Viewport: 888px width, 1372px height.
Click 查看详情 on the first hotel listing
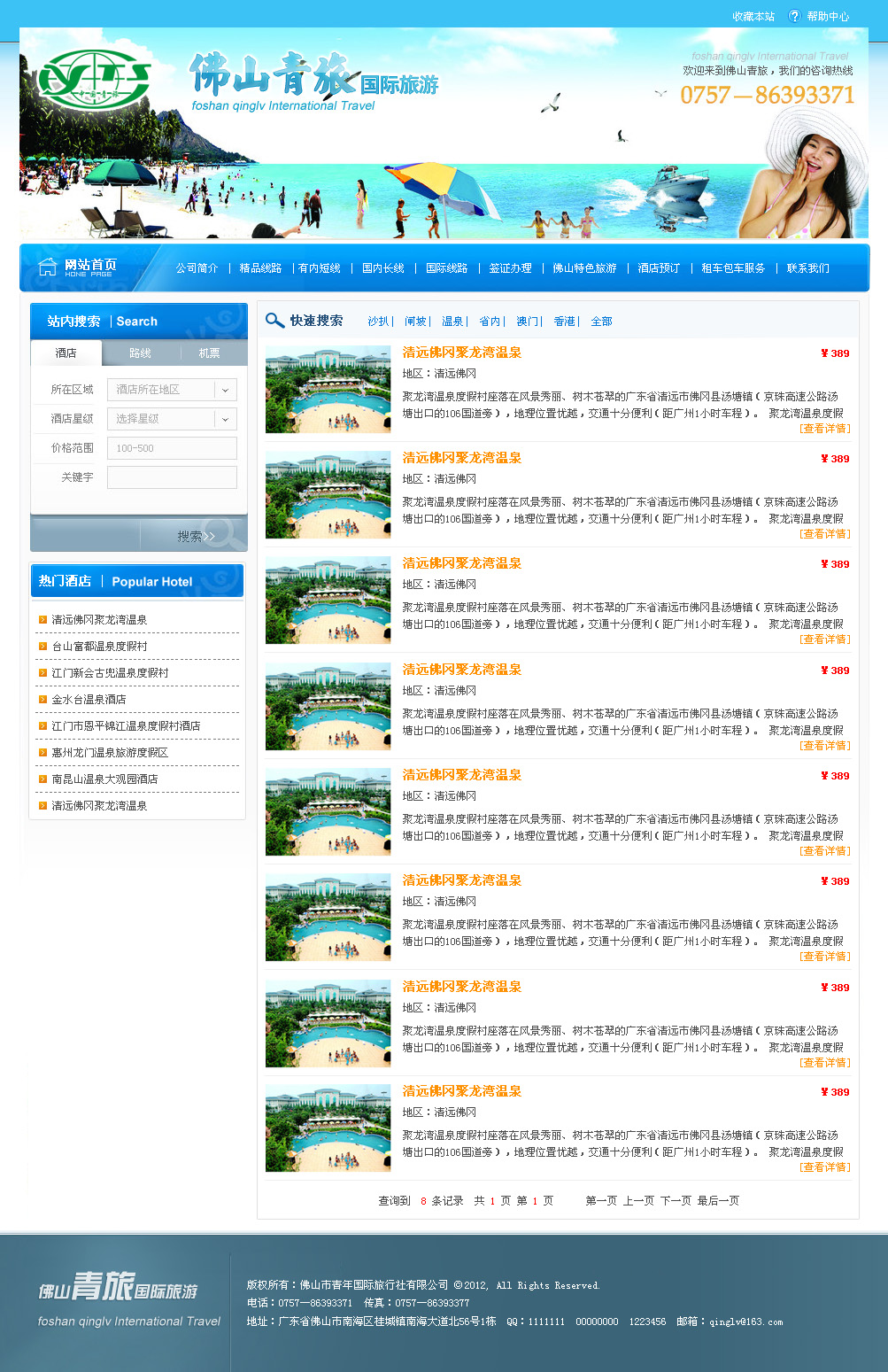pyautogui.click(x=824, y=429)
